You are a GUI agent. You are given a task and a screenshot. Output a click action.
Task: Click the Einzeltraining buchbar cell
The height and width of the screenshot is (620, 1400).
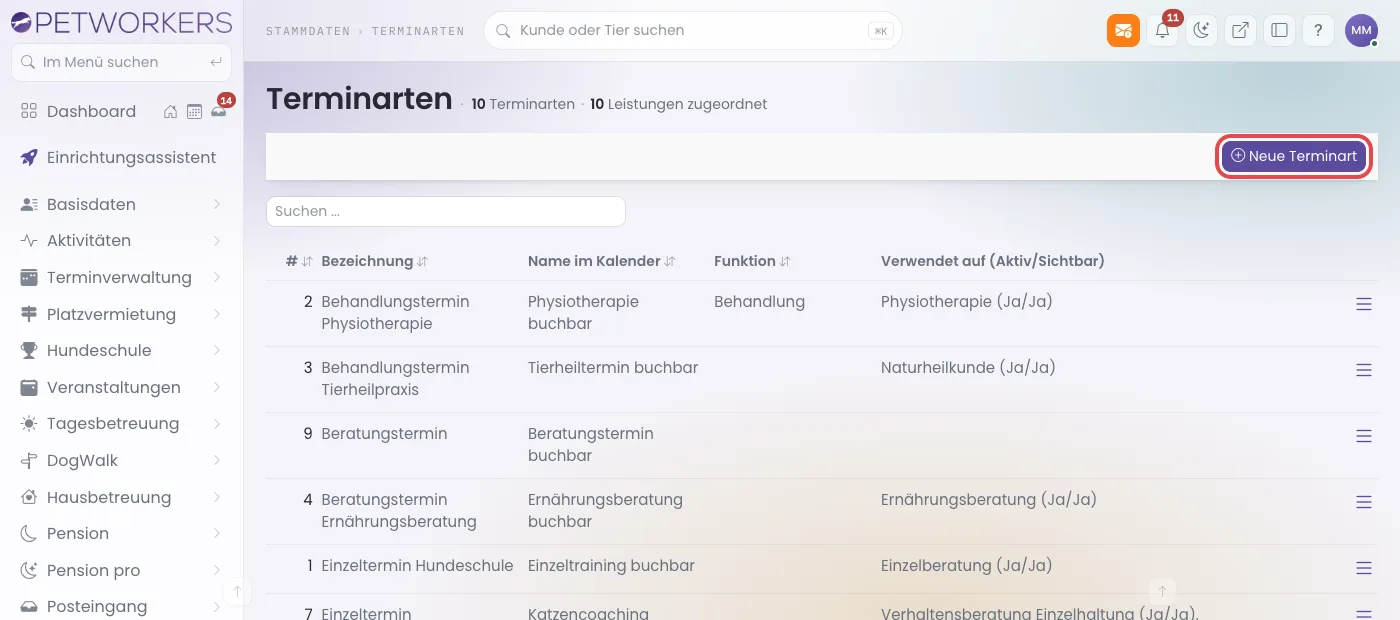[611, 565]
